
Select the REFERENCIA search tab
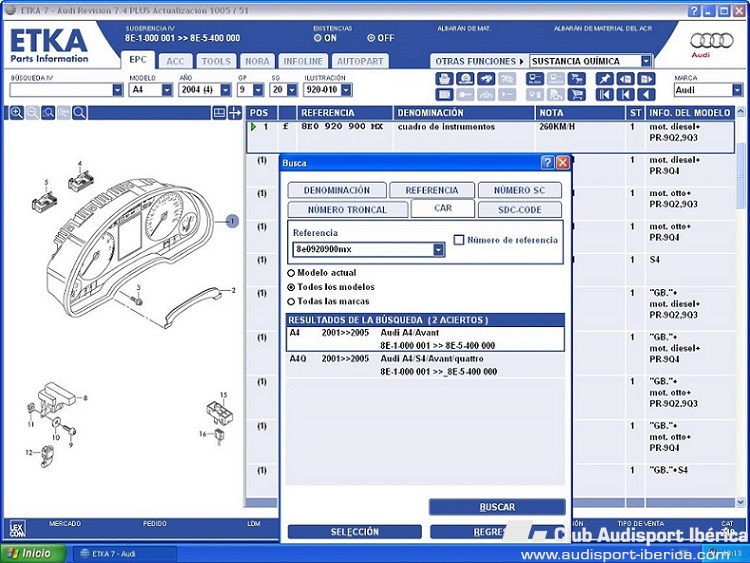pos(432,190)
